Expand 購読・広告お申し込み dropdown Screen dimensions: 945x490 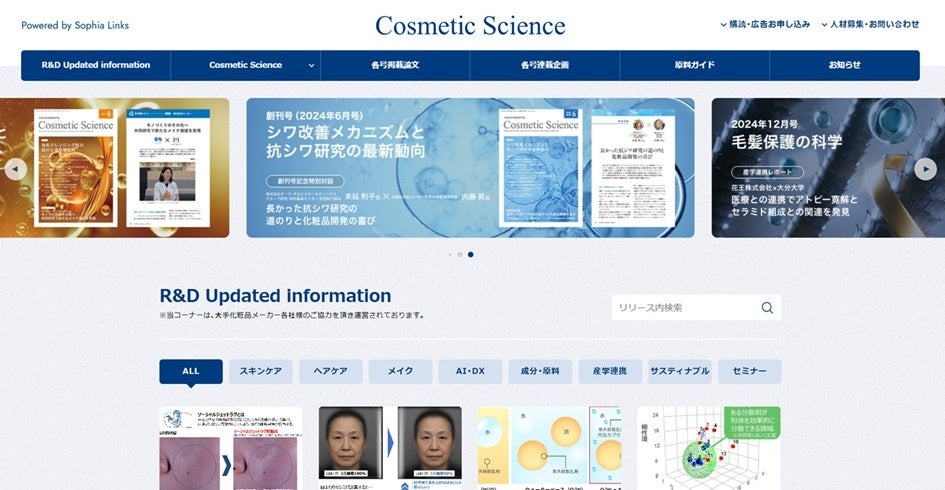pos(765,24)
